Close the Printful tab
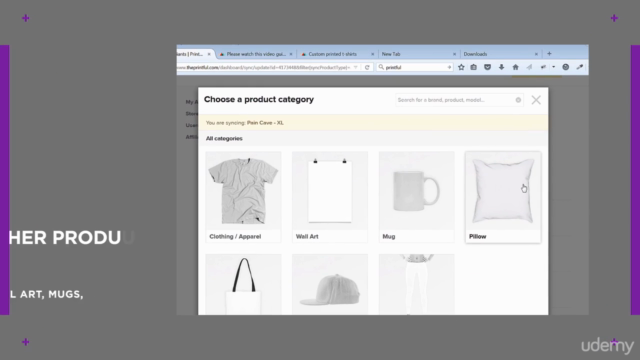 point(209,54)
